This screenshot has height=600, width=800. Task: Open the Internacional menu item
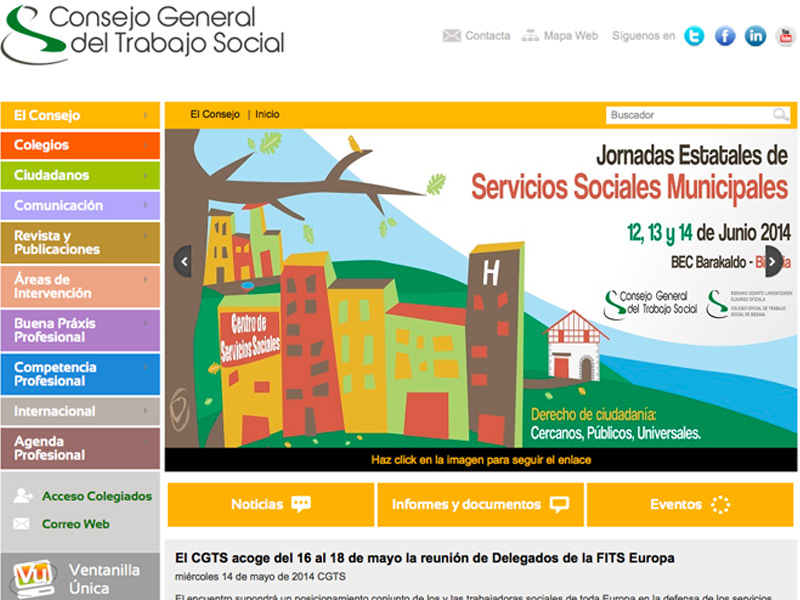[80, 411]
